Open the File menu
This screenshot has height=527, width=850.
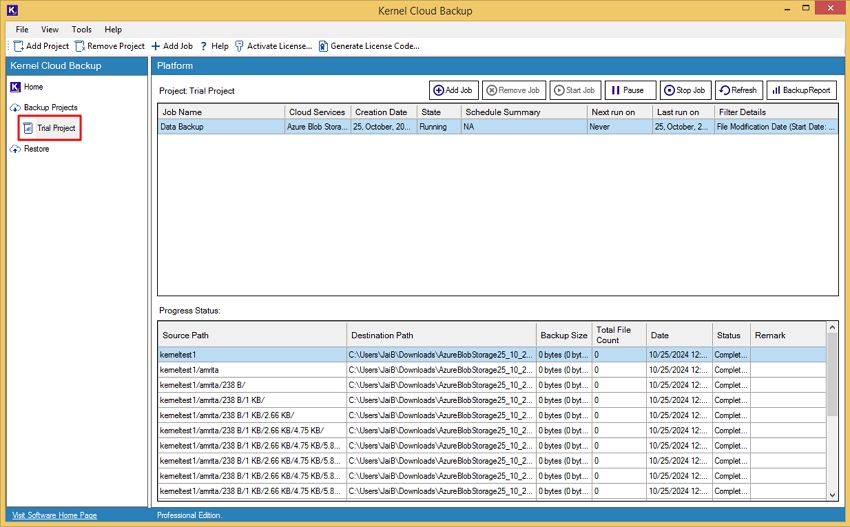[22, 29]
